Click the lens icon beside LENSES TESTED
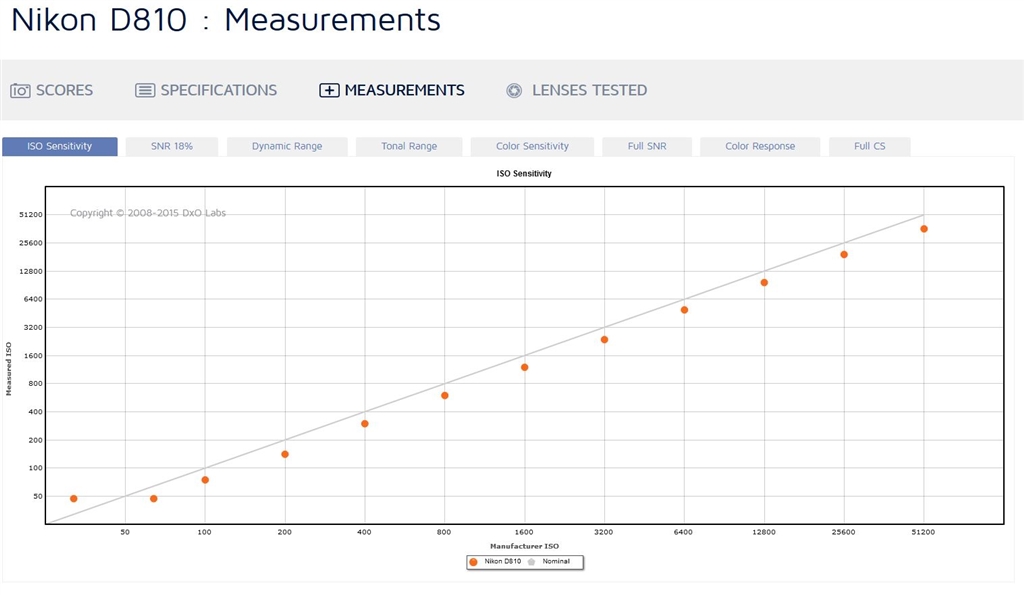 (x=514, y=91)
